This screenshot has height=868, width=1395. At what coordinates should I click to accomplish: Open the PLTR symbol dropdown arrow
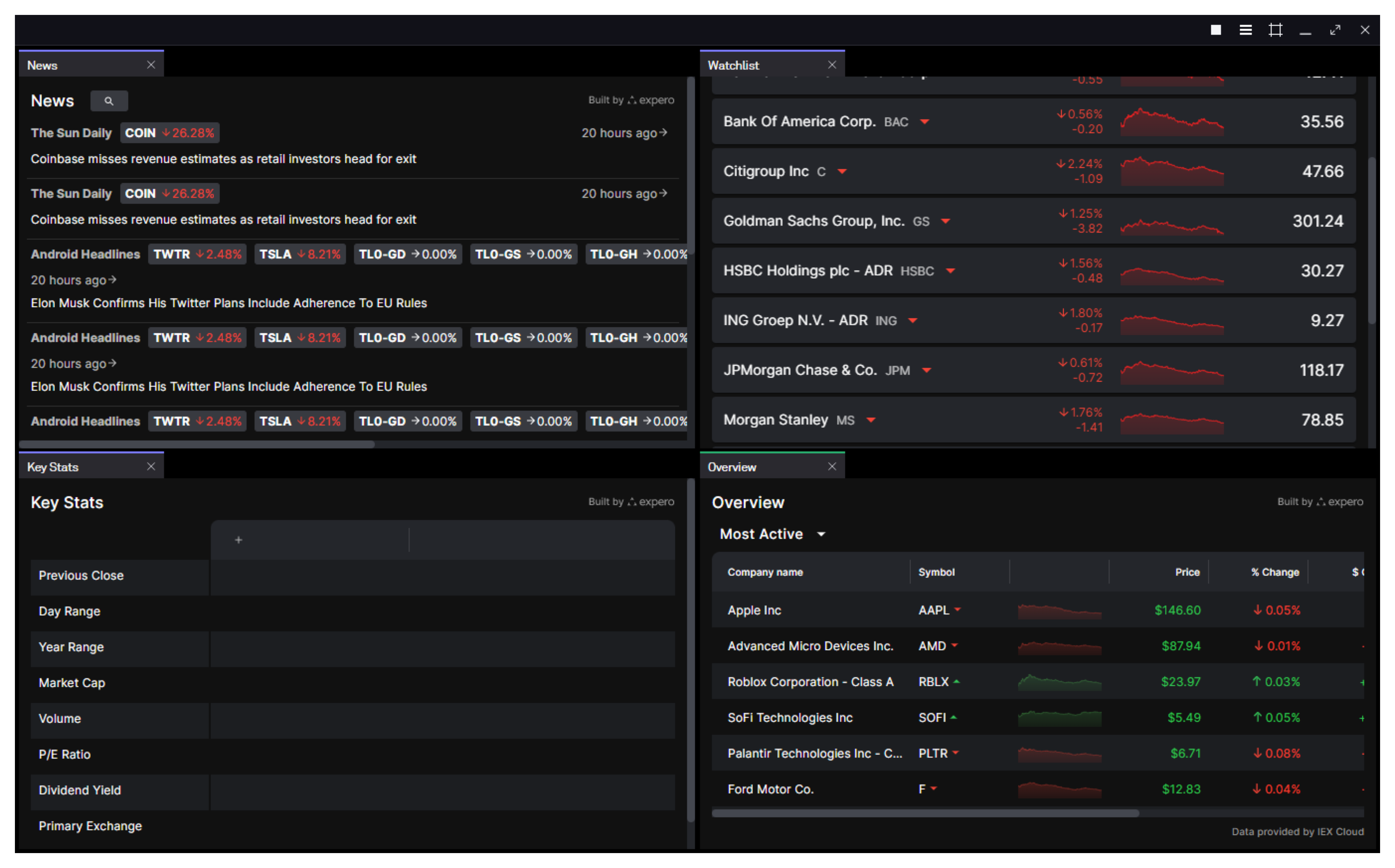tap(955, 753)
